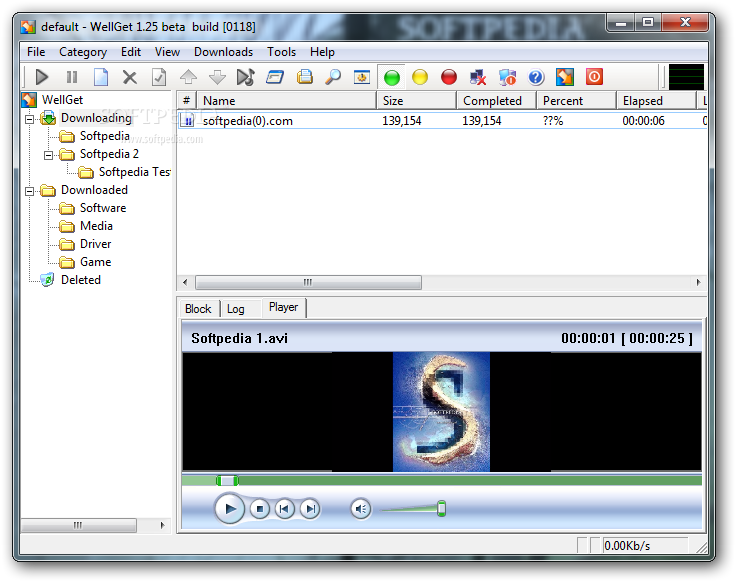This screenshot has width=736, height=582.
Task: Click the blue window toolbar icon
Action: click(x=275, y=77)
